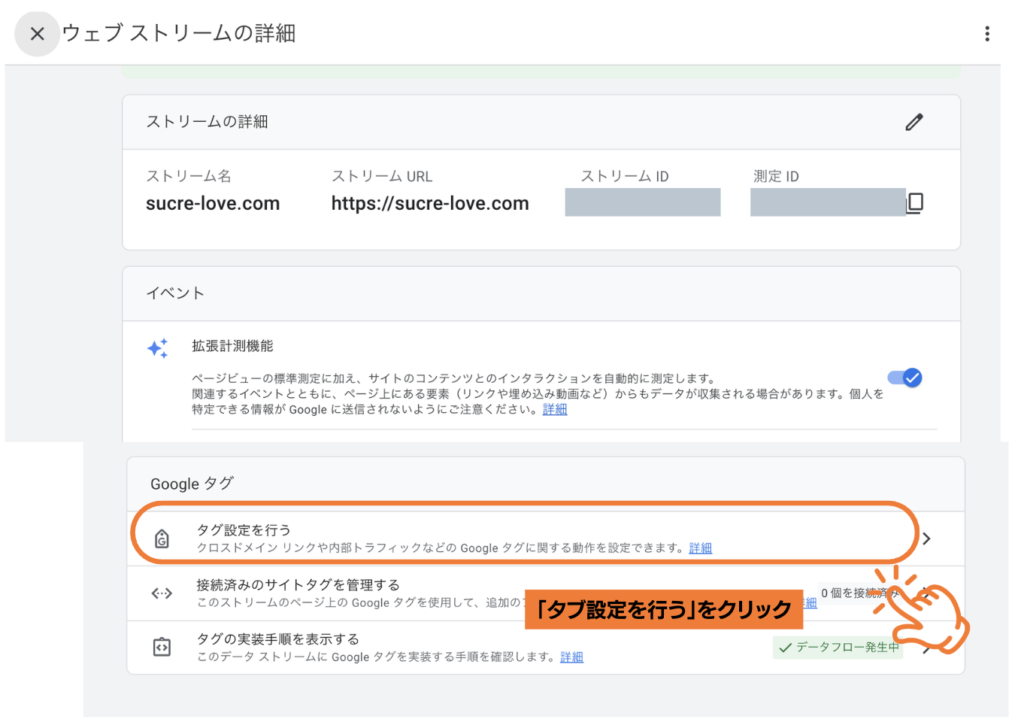Open the 詳細 link in タグ設定を行う description
The width and height of the screenshot is (1024, 725).
tap(700, 548)
